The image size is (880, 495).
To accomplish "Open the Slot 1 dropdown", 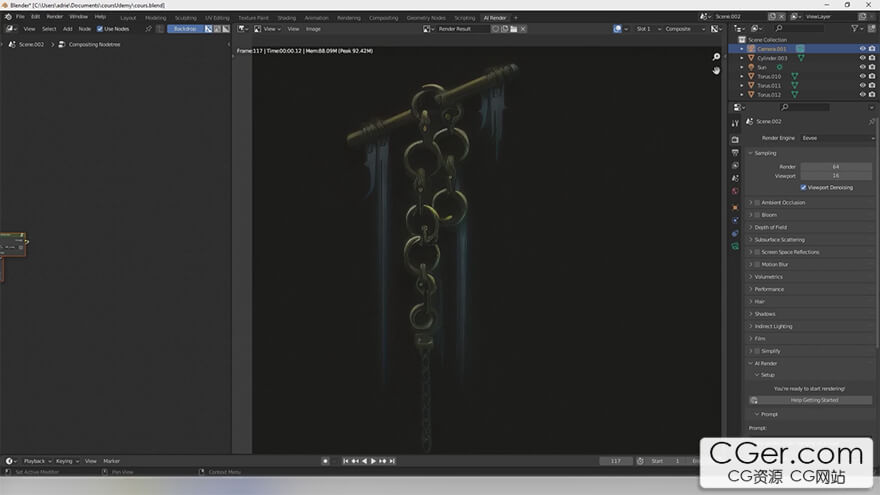I will click(647, 29).
